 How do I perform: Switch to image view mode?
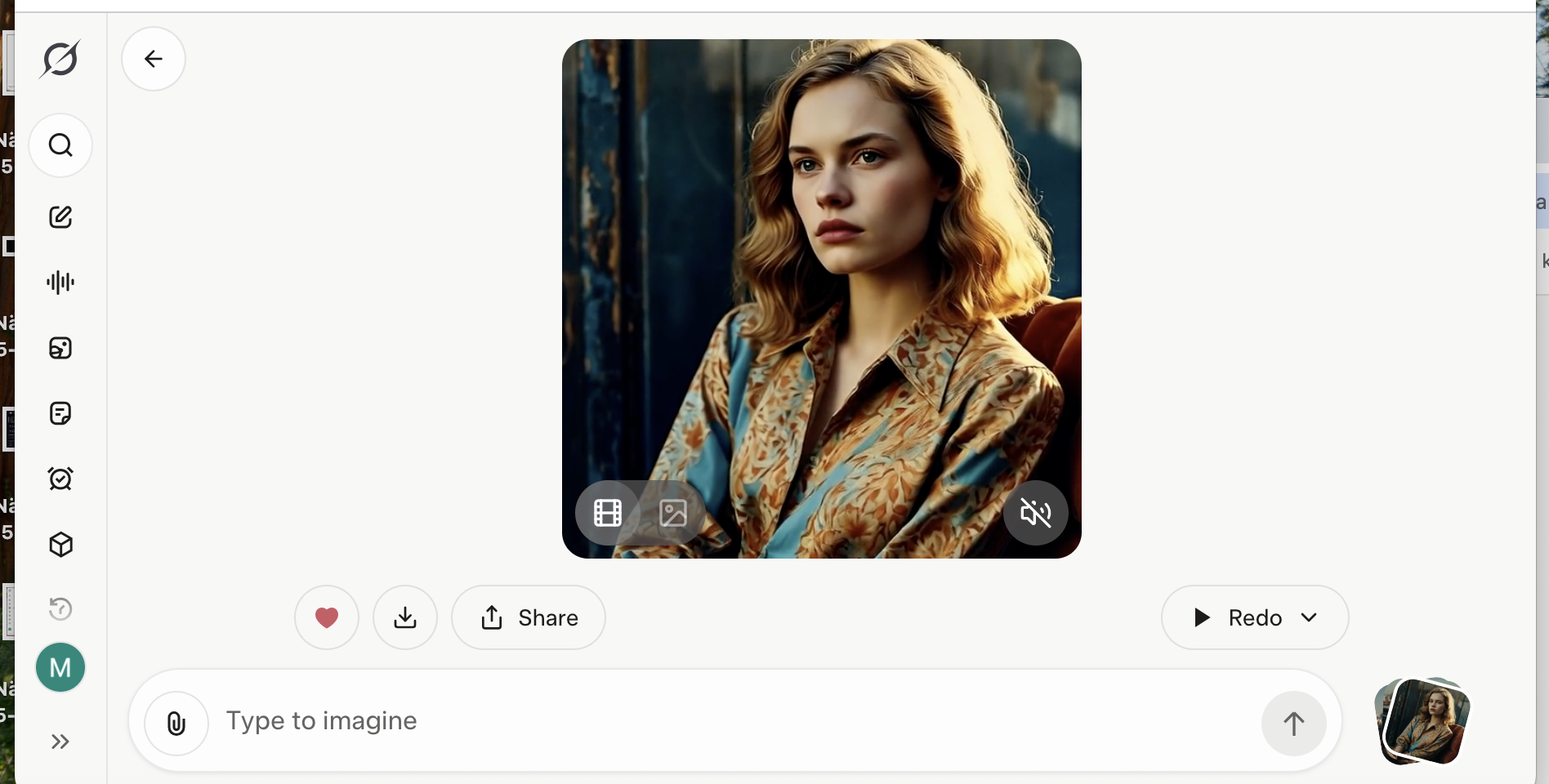click(x=673, y=513)
